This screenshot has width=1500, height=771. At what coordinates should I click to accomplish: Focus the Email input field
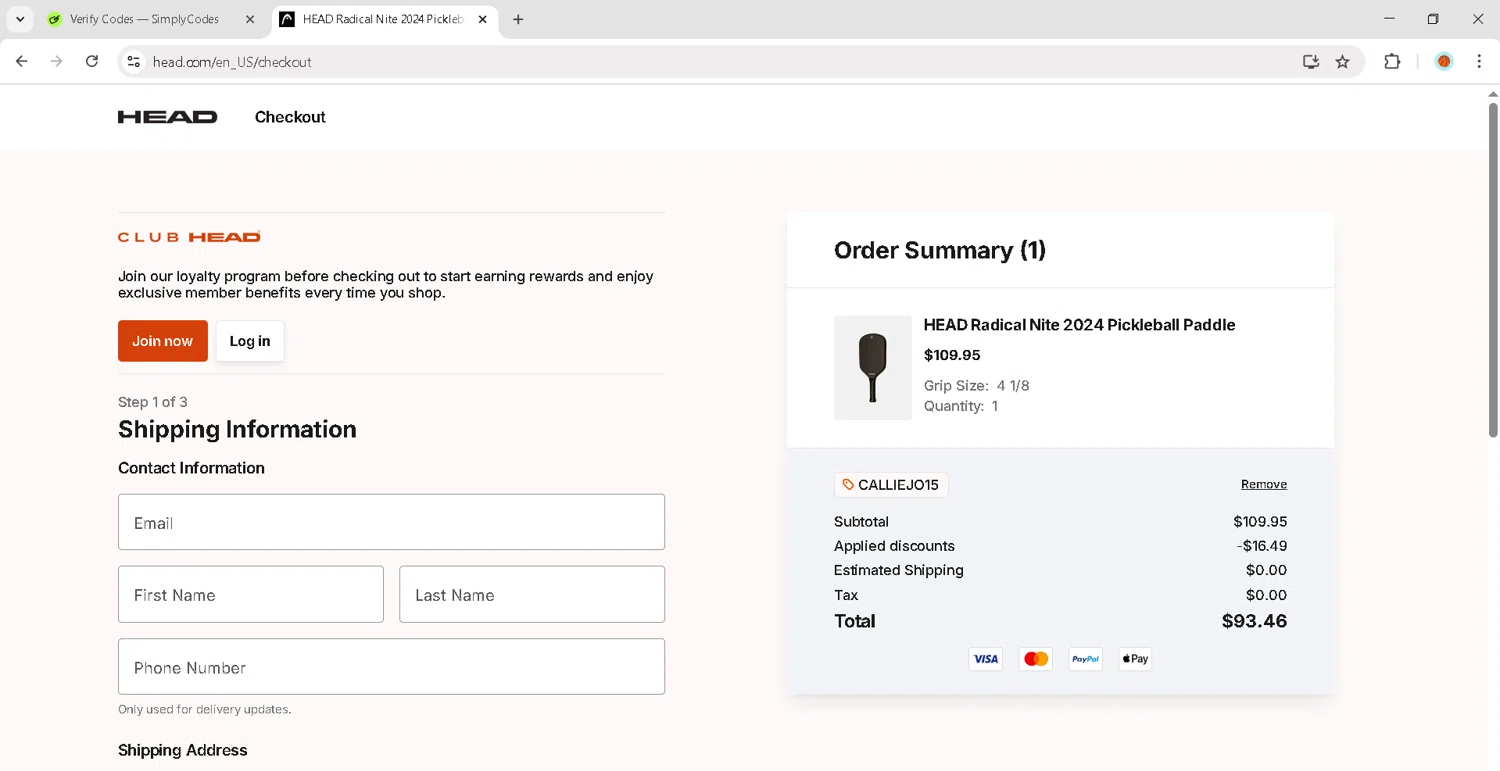click(x=391, y=522)
